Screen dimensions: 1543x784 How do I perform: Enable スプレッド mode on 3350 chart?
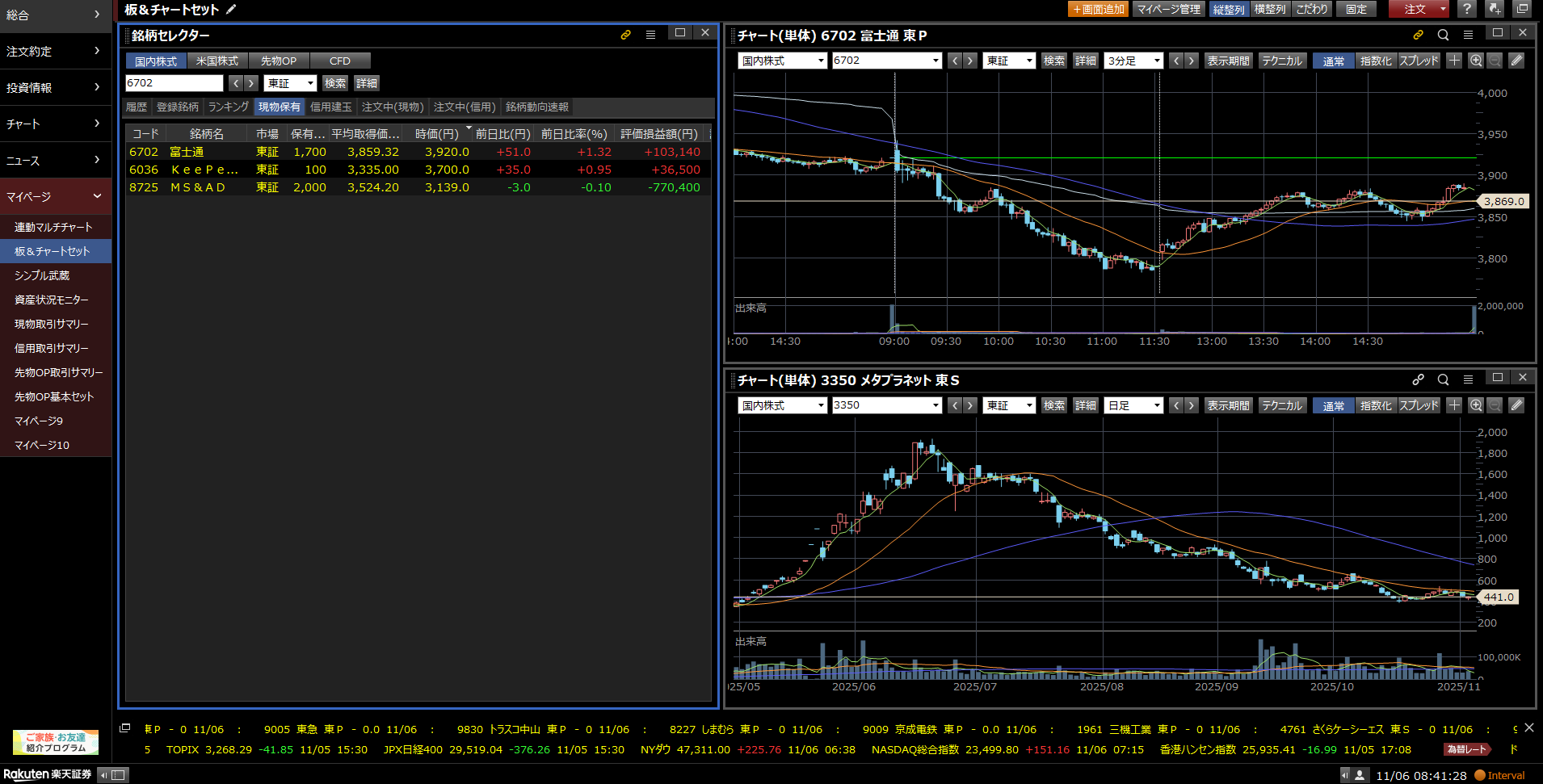click(x=1419, y=405)
